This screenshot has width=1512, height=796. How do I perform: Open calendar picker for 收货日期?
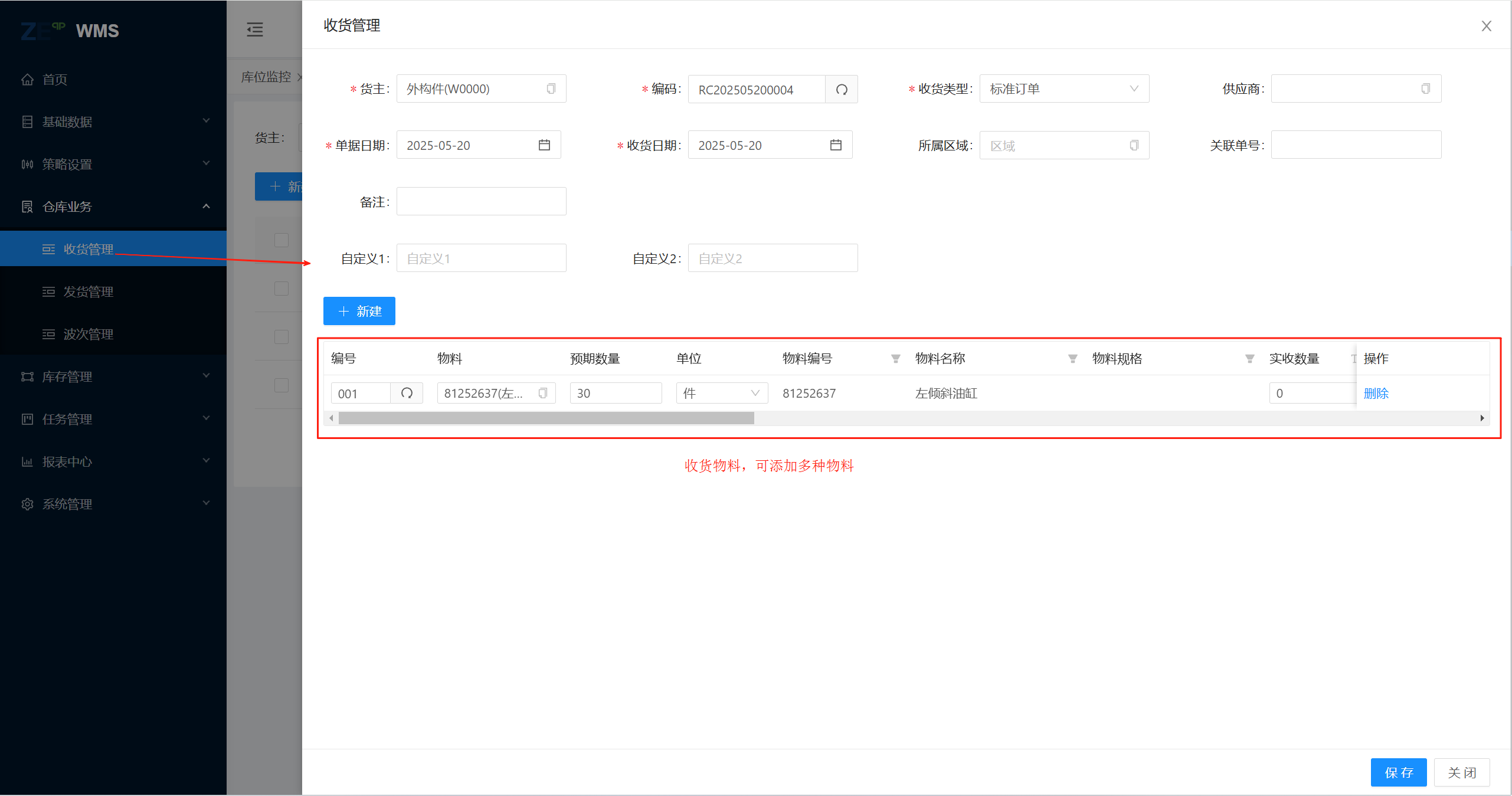tap(836, 145)
